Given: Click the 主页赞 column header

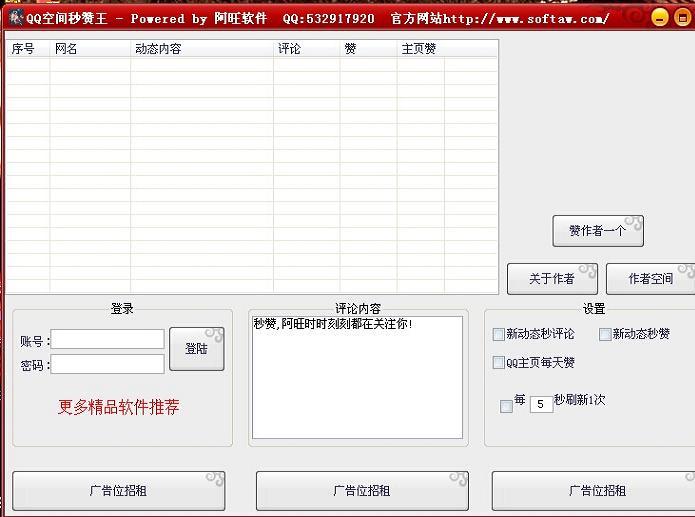Looking at the screenshot, I should (x=421, y=48).
